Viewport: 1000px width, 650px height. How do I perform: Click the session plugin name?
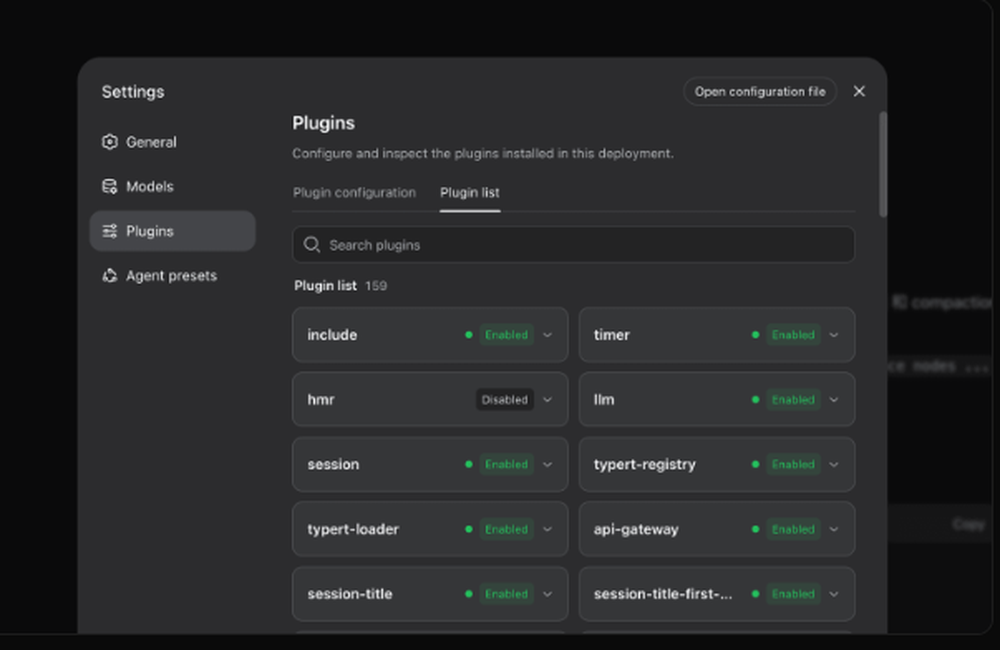[x=334, y=464]
